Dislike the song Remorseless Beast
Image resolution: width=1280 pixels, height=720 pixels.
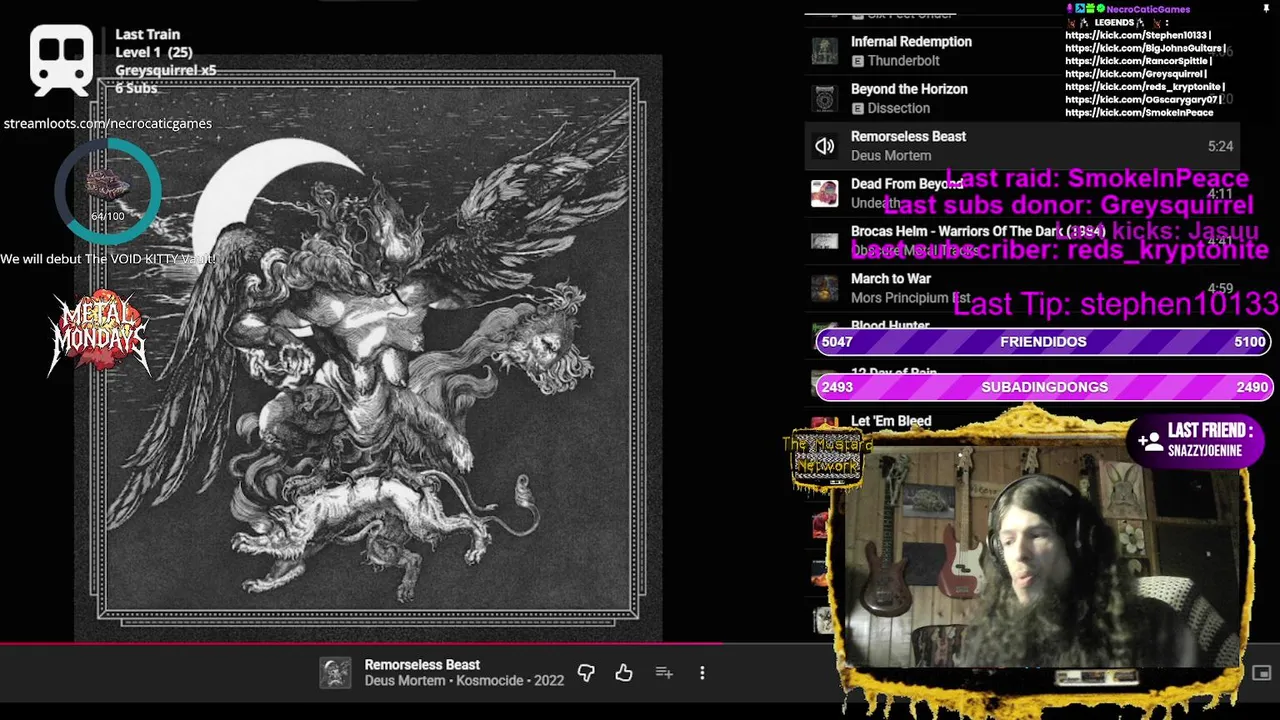(x=586, y=673)
